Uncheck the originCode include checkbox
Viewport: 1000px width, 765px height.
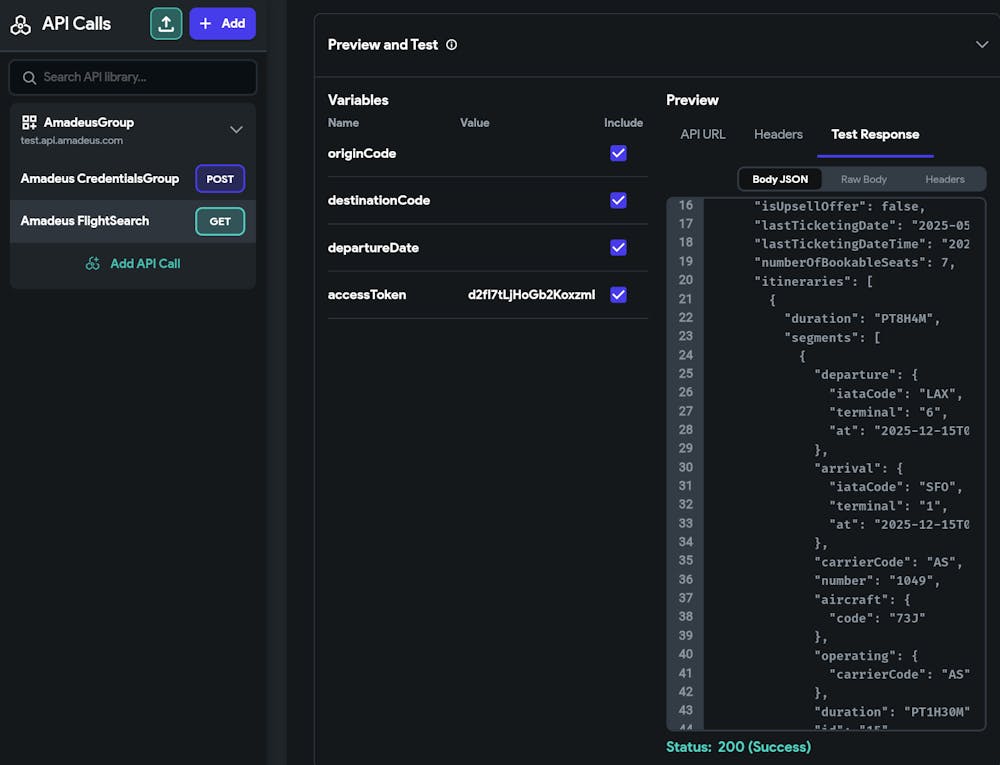618,153
